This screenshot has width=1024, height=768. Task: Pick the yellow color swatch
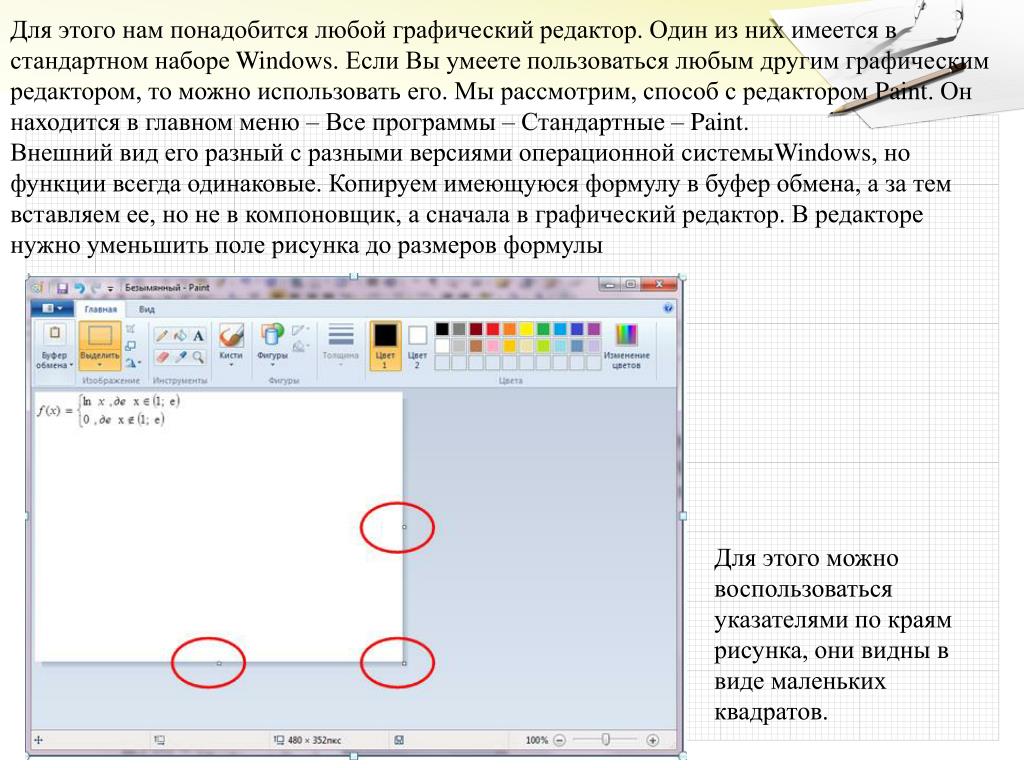[x=526, y=328]
